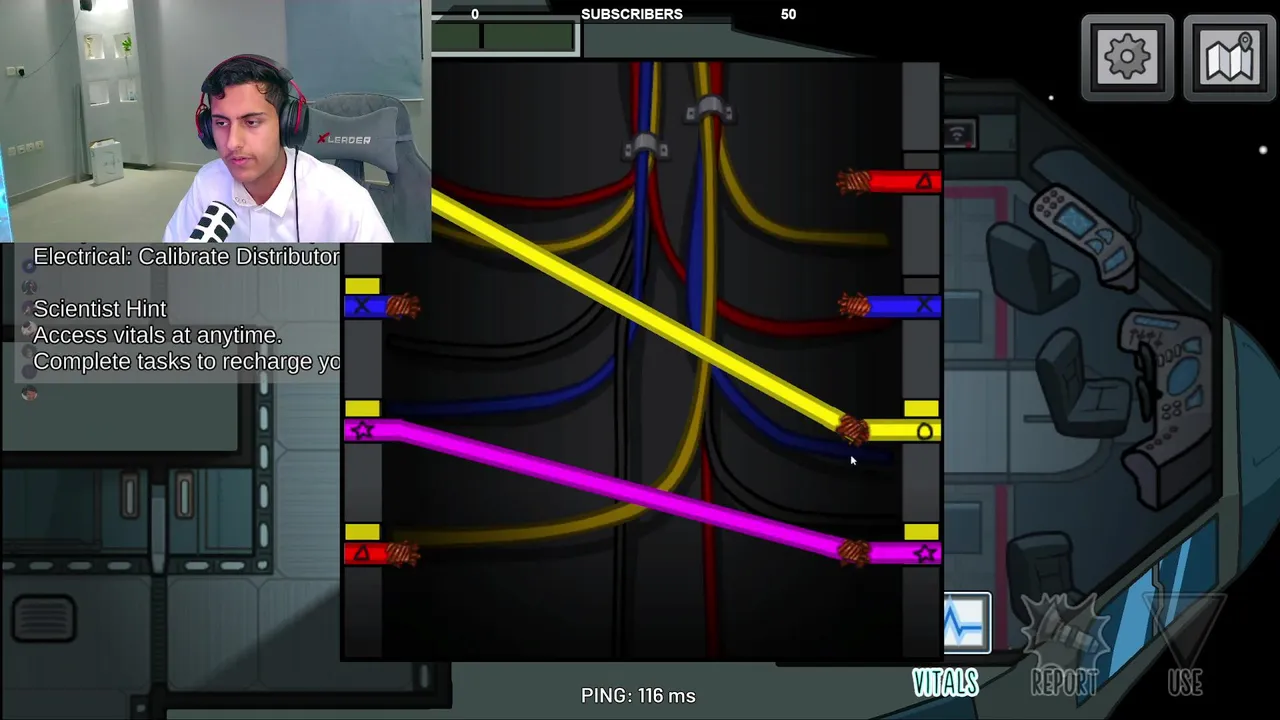The image size is (1280, 720).
Task: Click the right blue wire end with X
Action: click(889, 306)
